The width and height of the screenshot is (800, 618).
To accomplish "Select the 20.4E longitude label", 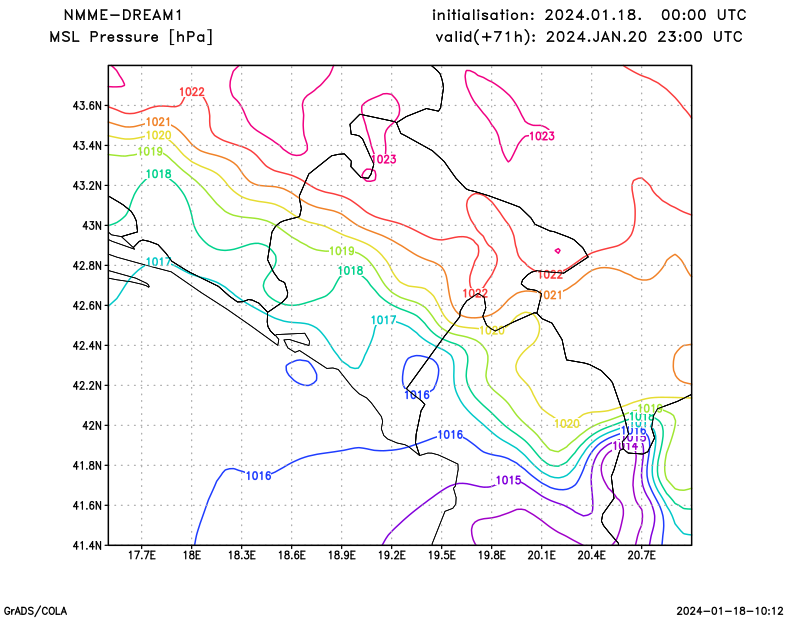I will click(x=591, y=555).
